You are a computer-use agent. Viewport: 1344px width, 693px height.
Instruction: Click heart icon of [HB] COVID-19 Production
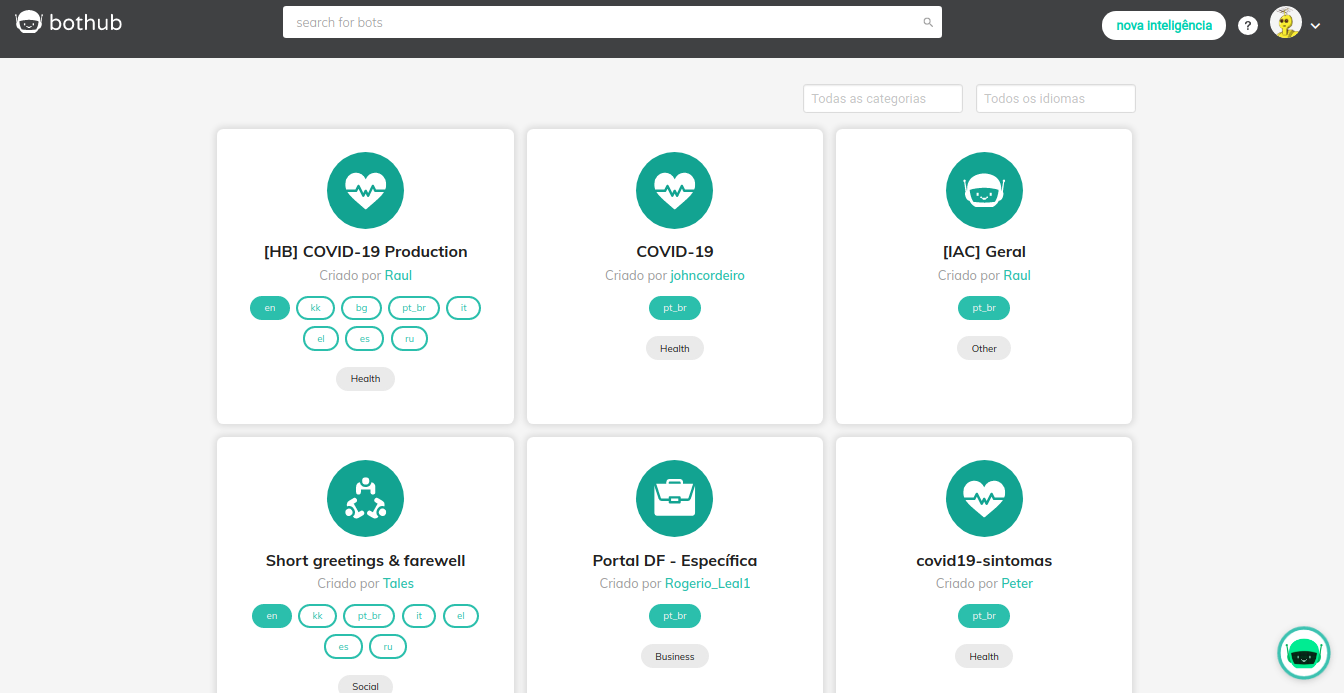pos(365,190)
